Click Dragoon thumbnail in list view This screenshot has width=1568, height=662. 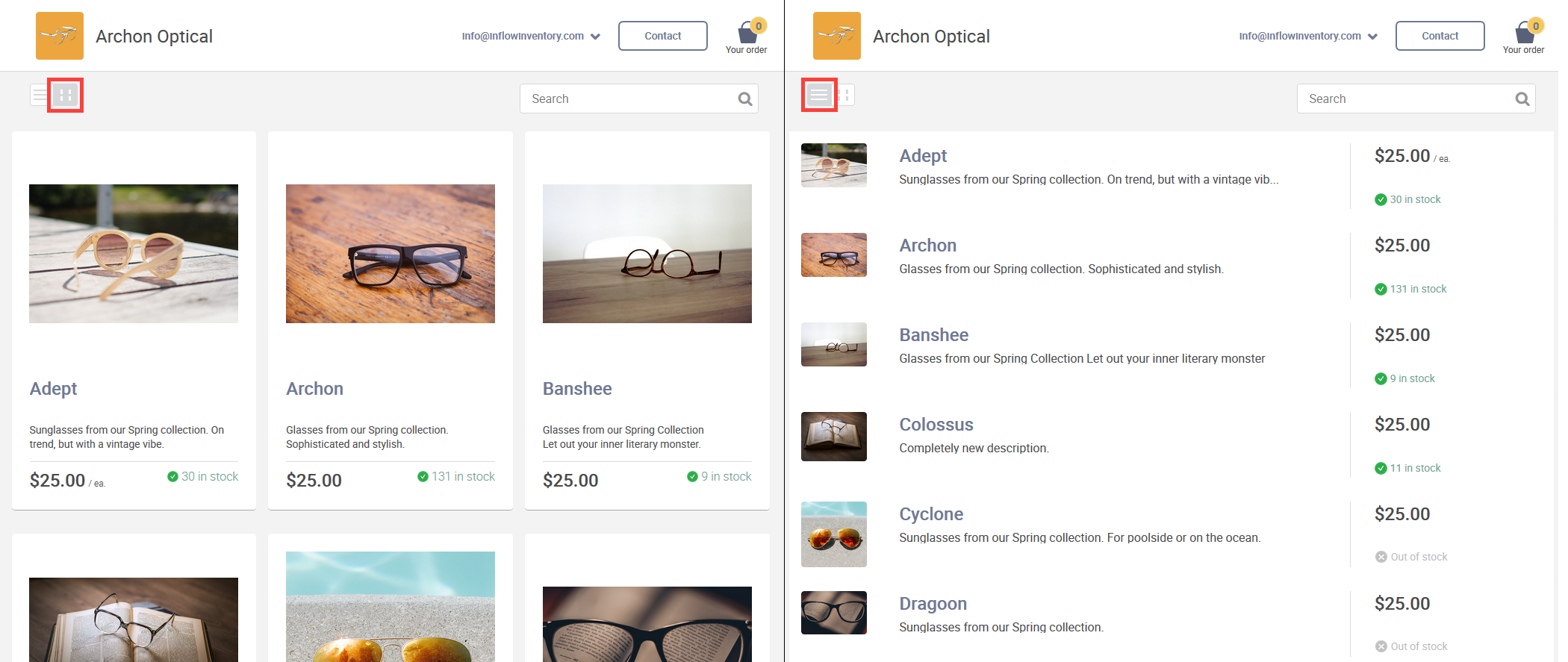click(x=834, y=613)
